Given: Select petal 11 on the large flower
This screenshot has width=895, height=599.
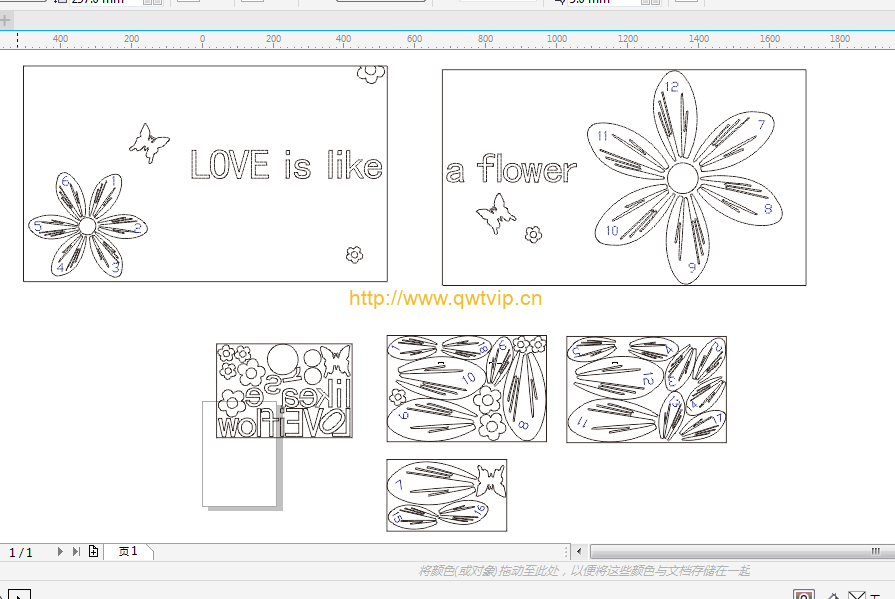Looking at the screenshot, I should click(x=627, y=150).
